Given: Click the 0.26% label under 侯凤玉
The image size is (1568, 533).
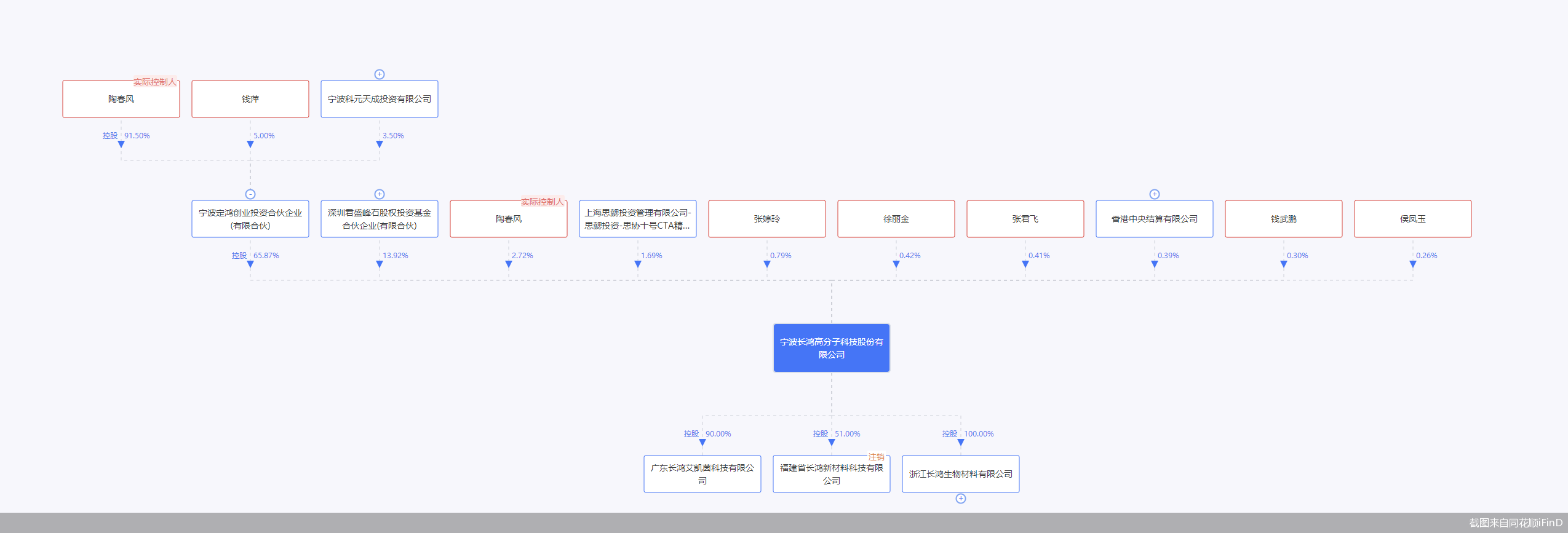Looking at the screenshot, I should point(1427,256).
